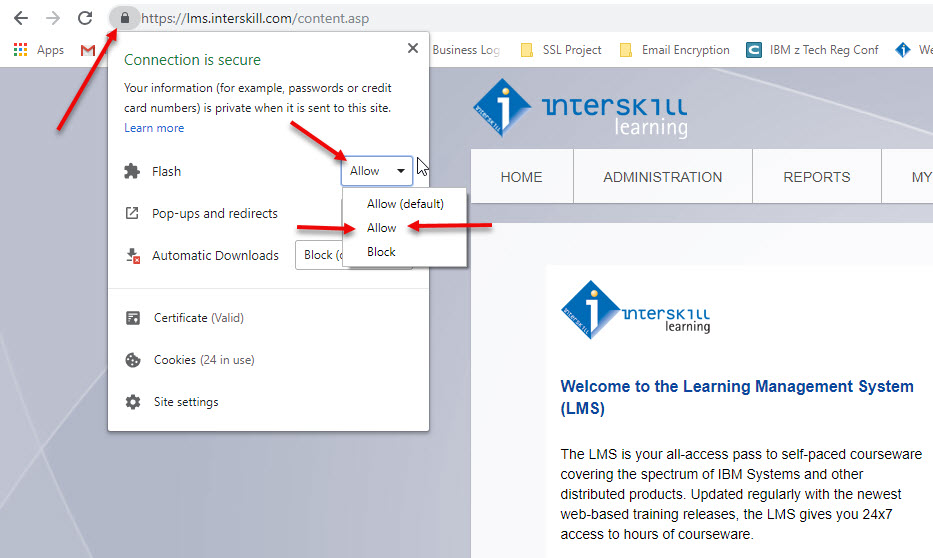Viewport: 933px width, 558px height.
Task: Open the REPORTS tab
Action: point(817,177)
